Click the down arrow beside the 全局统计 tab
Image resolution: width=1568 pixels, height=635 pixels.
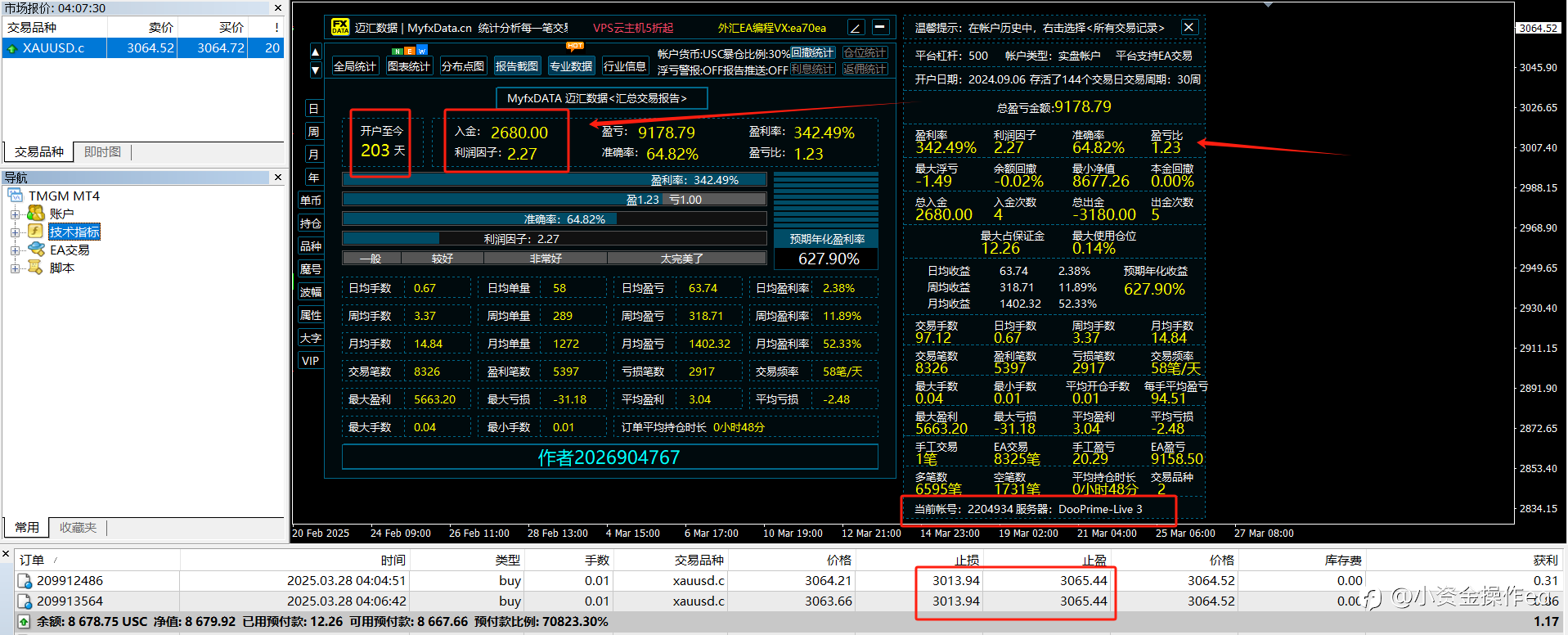316,70
